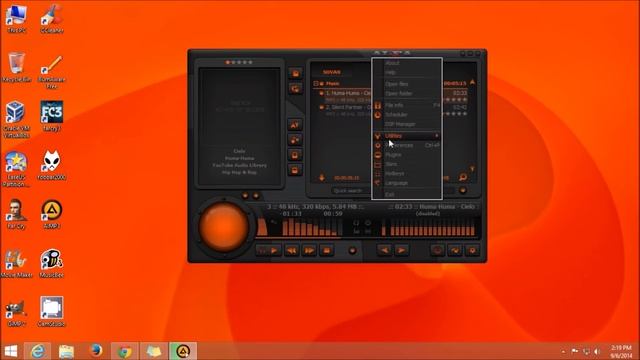Click the magnifier search icon in the playlist

point(463,177)
